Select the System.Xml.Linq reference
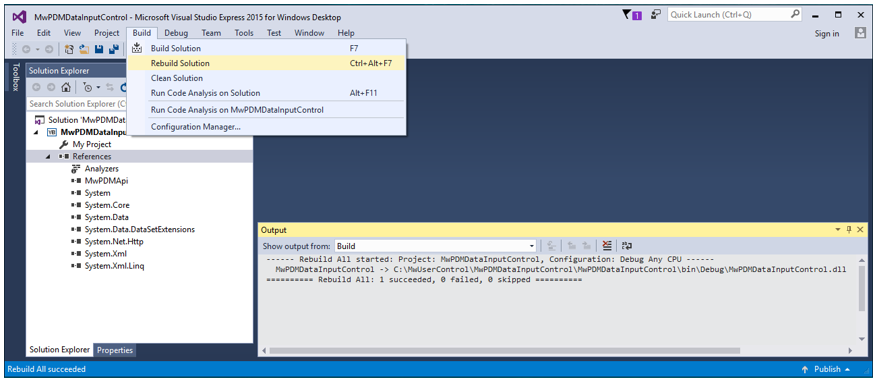Image resolution: width=878 pixels, height=381 pixels. 115,266
